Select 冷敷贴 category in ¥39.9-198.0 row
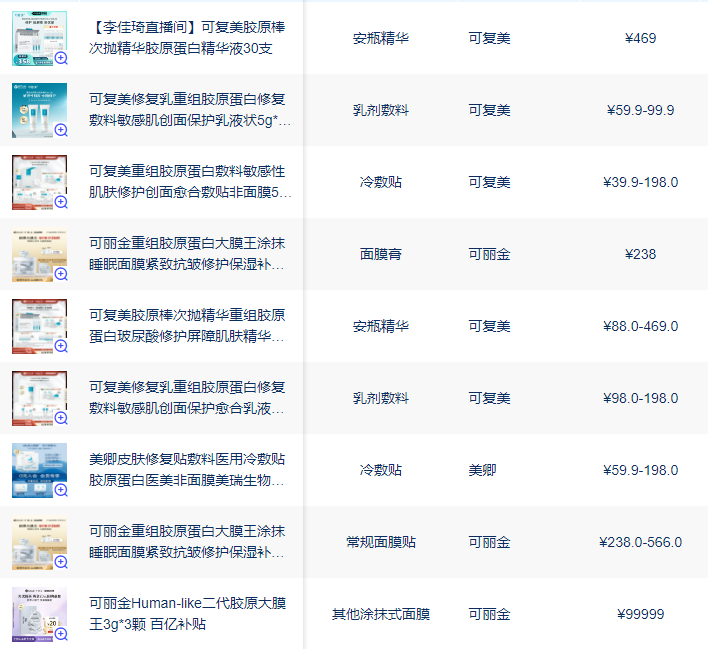 coord(381,182)
